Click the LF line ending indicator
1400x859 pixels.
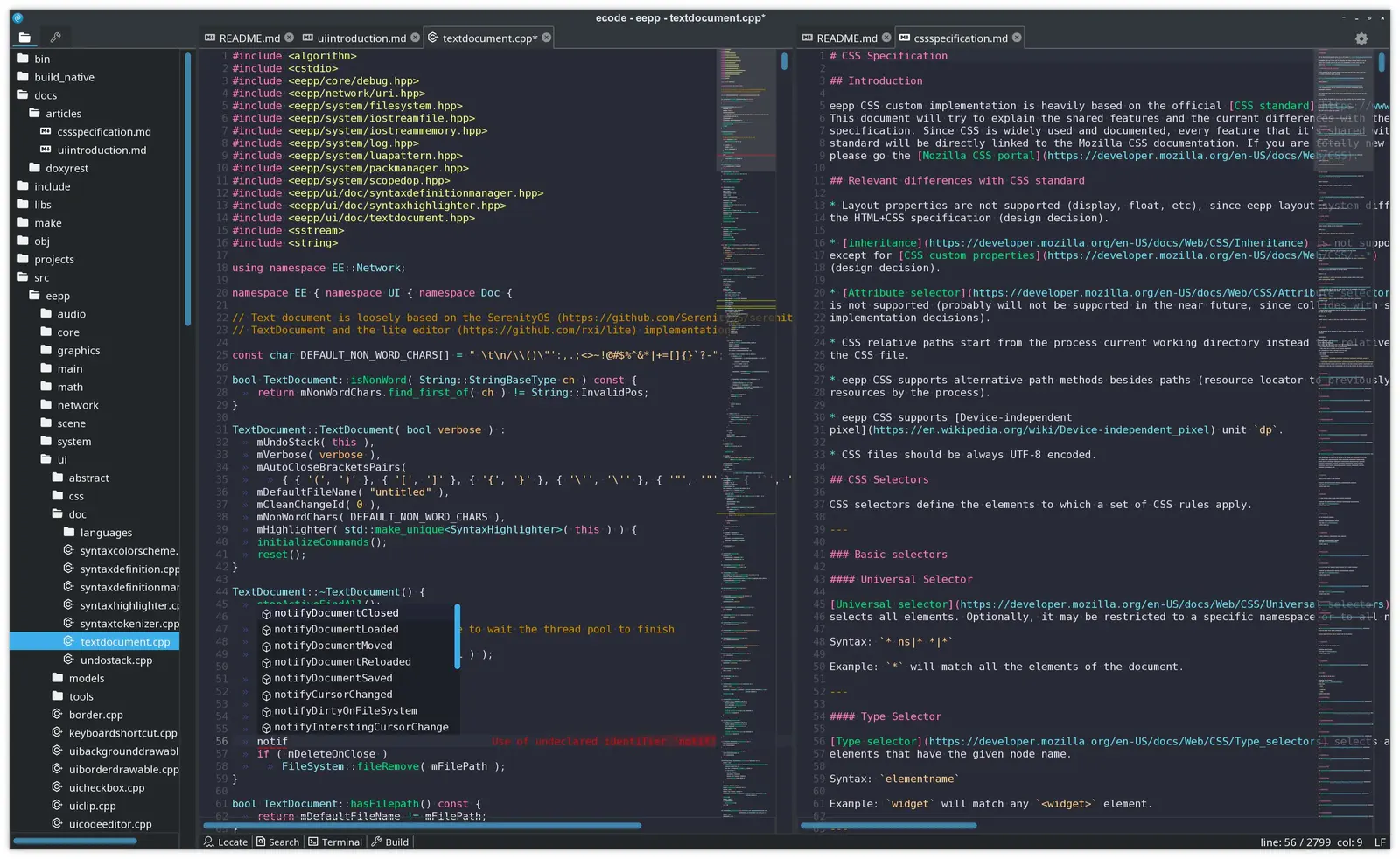coord(1381,842)
